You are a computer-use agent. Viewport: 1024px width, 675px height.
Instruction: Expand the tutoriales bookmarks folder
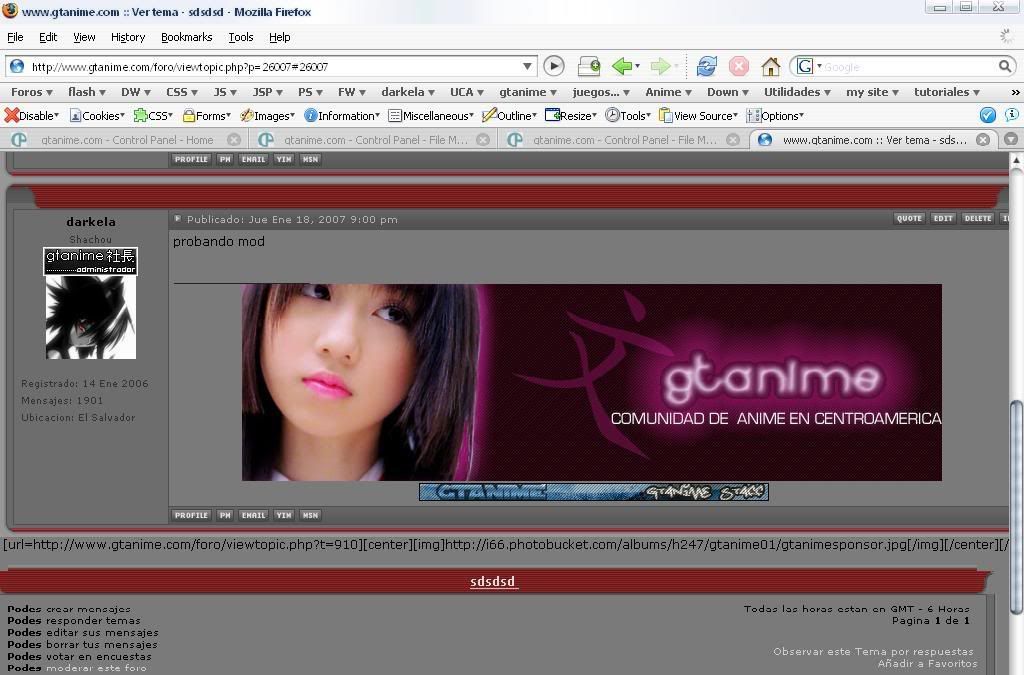pos(947,92)
